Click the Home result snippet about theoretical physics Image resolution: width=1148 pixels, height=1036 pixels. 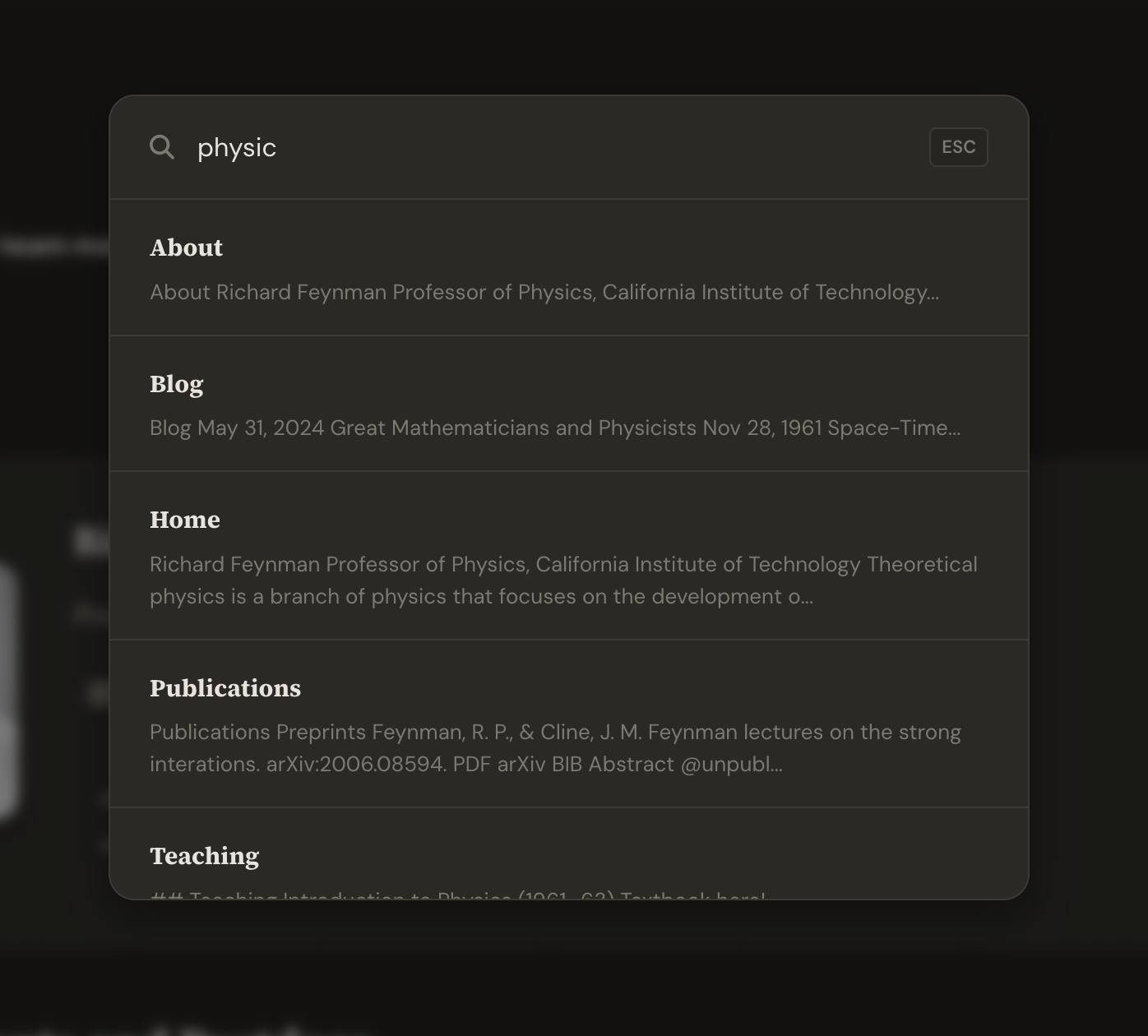pyautogui.click(x=563, y=580)
